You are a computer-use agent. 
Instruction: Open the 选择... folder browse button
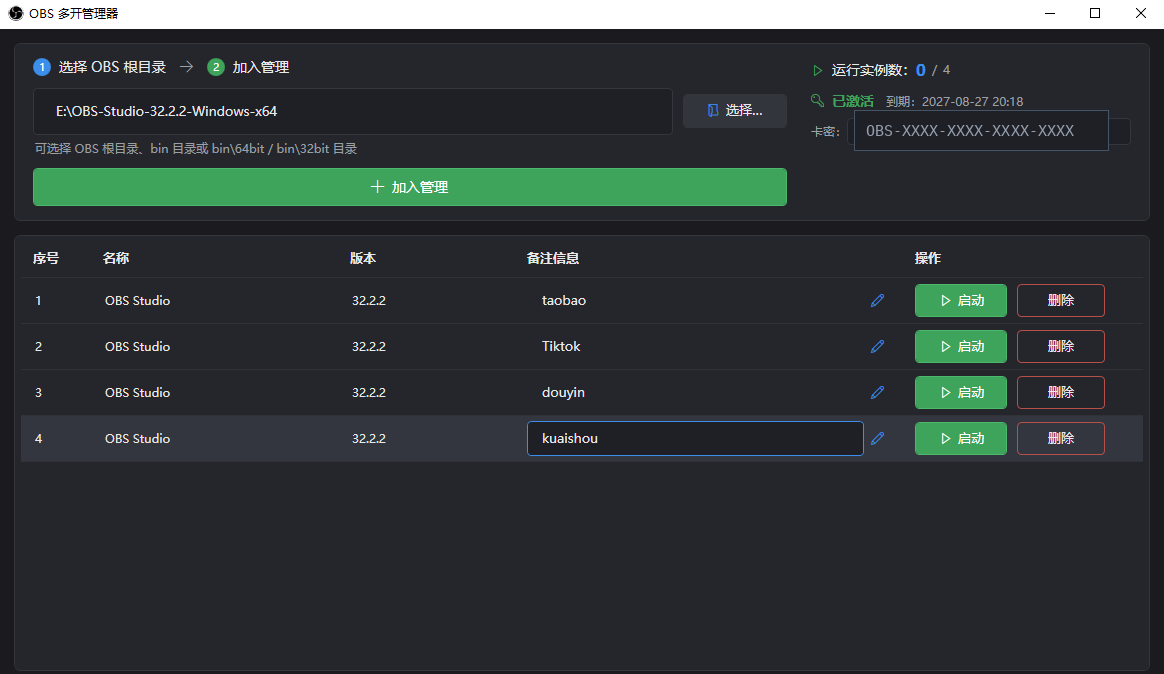tap(735, 111)
